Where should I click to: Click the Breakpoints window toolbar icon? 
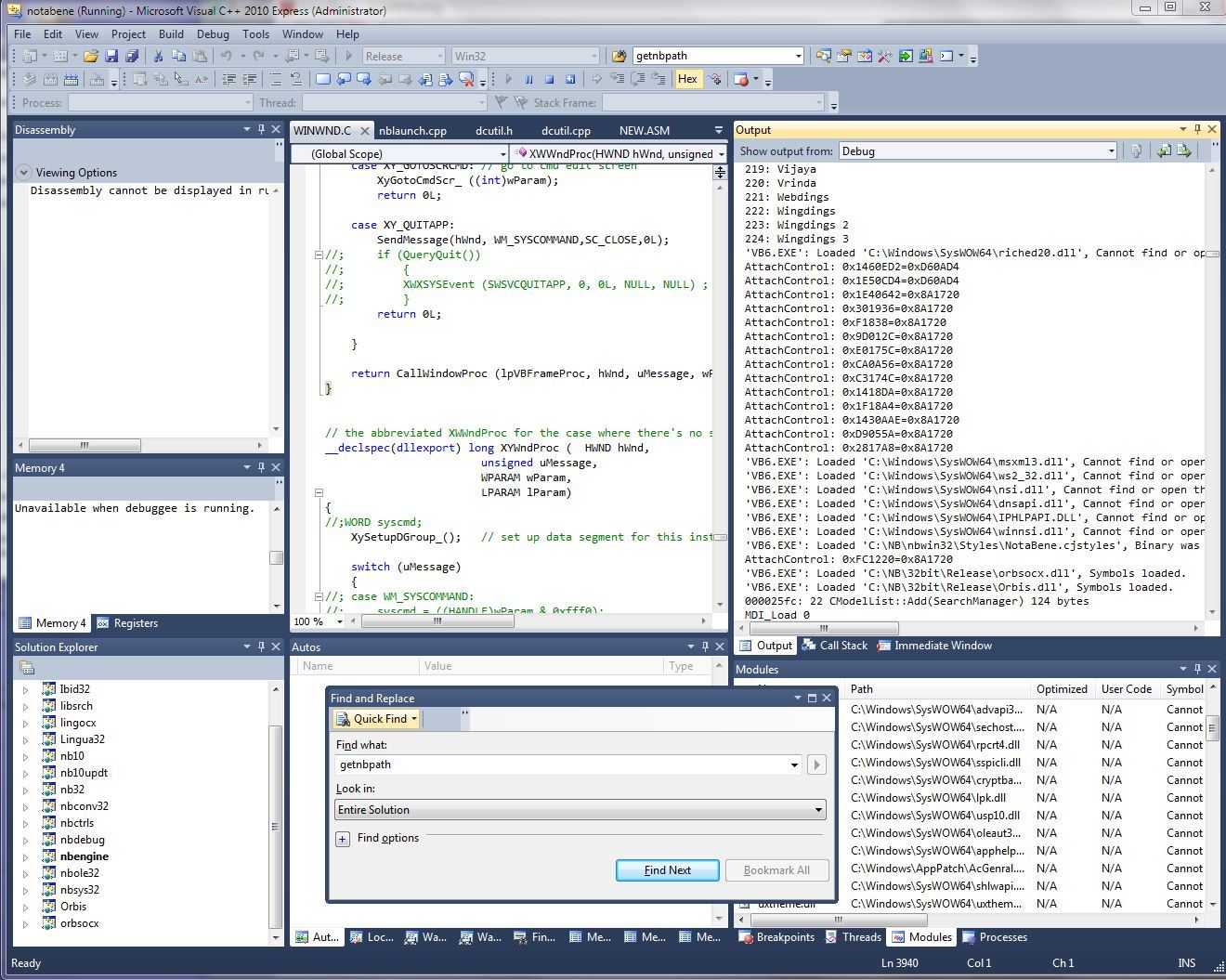(741, 79)
